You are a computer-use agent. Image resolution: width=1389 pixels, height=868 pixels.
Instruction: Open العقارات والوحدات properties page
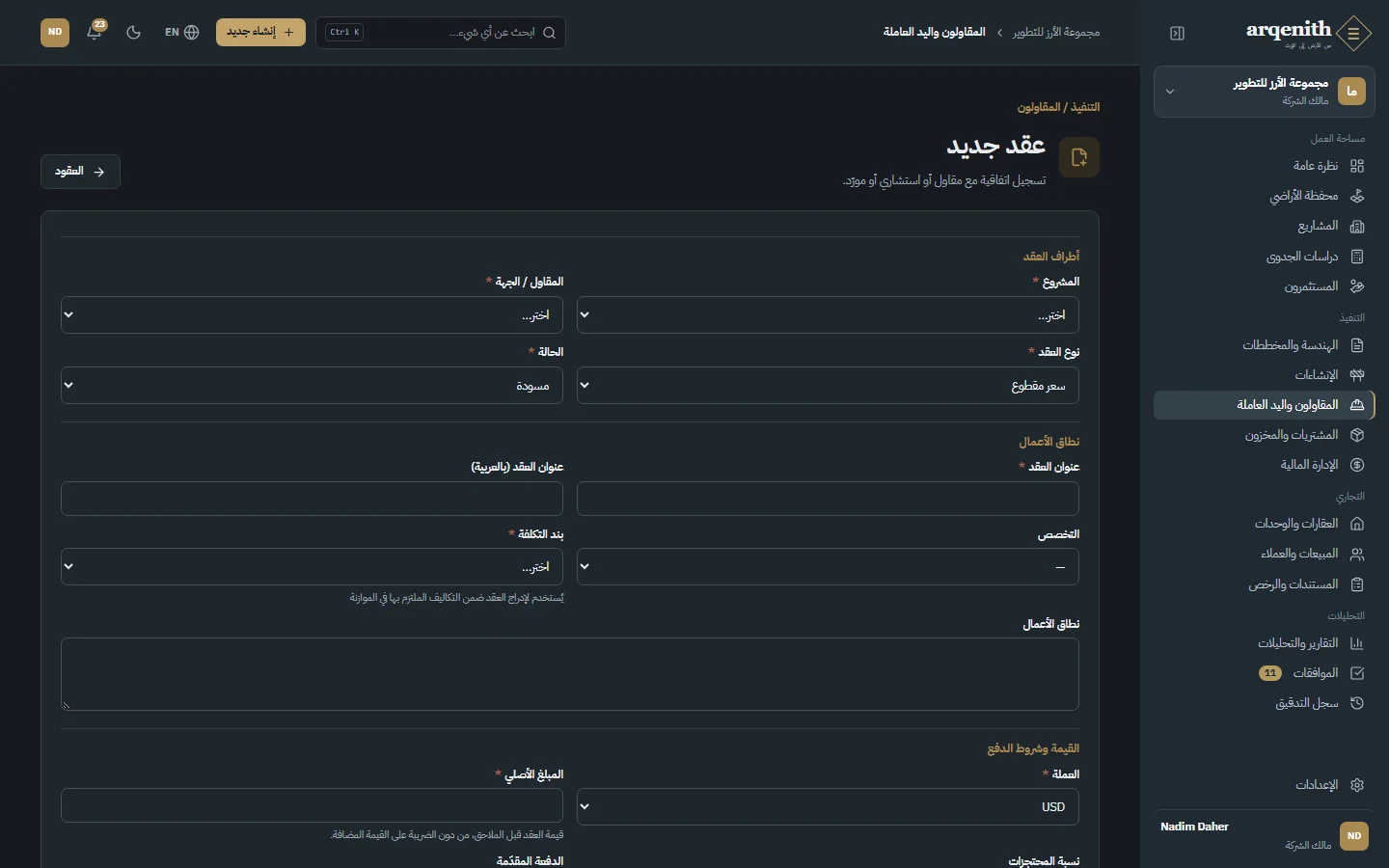point(1264,524)
